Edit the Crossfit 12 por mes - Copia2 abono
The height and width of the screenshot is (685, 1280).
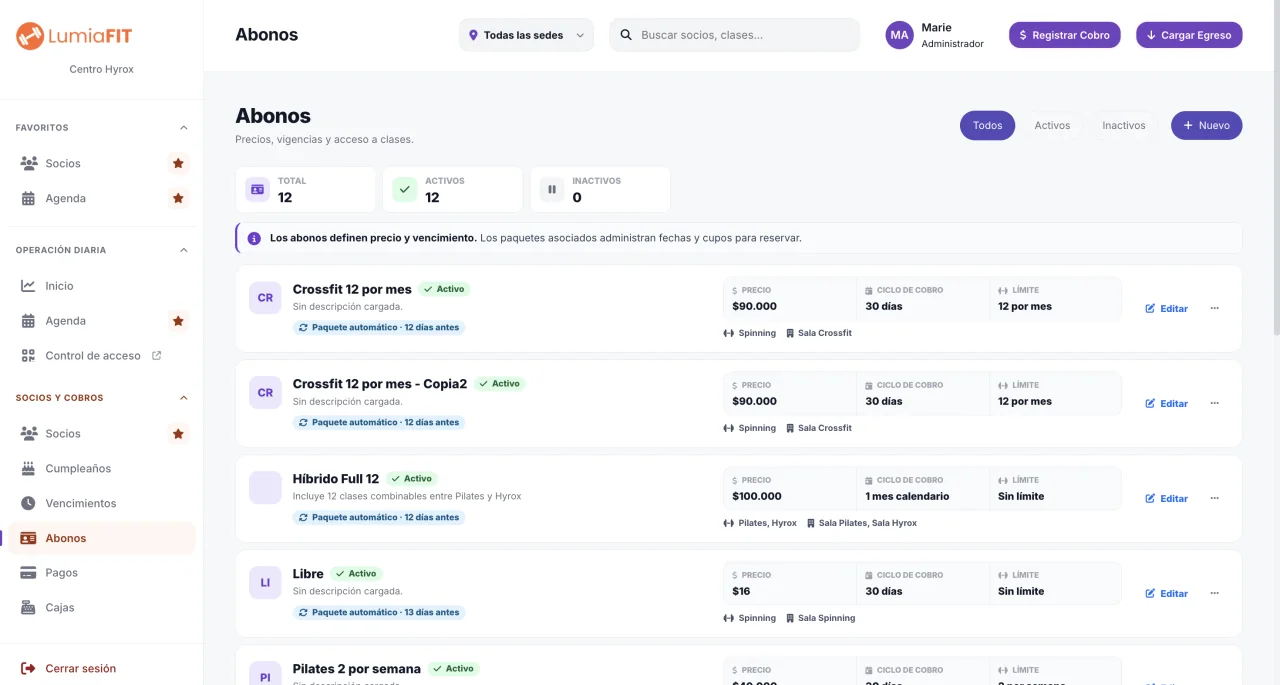point(1167,403)
